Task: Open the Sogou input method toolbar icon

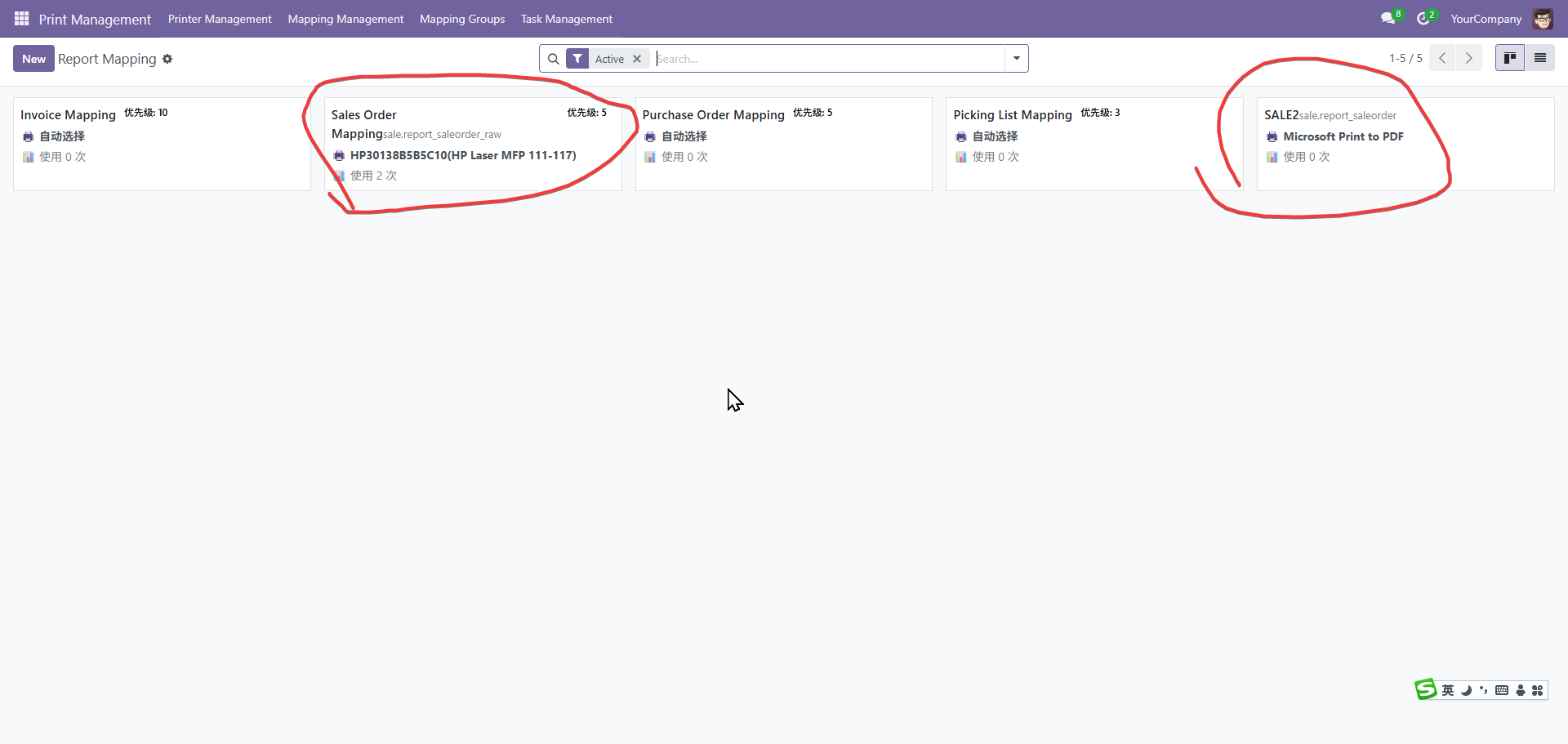Action: pos(1426,690)
